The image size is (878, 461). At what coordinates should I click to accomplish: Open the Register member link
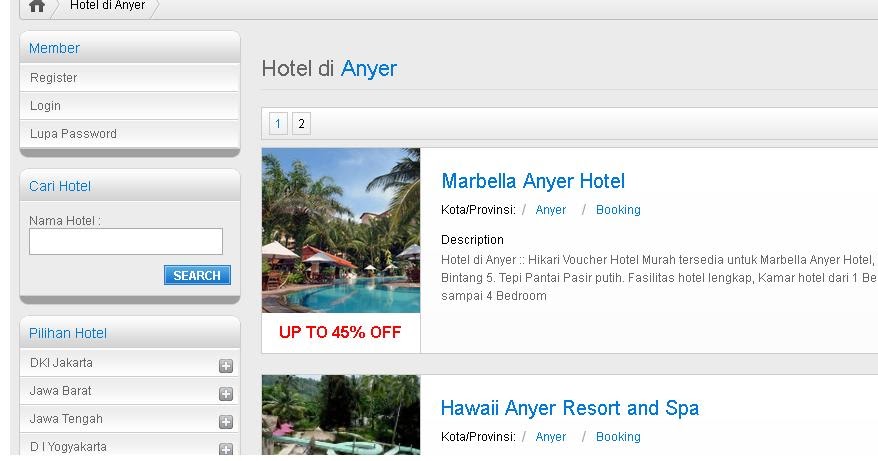129,78
